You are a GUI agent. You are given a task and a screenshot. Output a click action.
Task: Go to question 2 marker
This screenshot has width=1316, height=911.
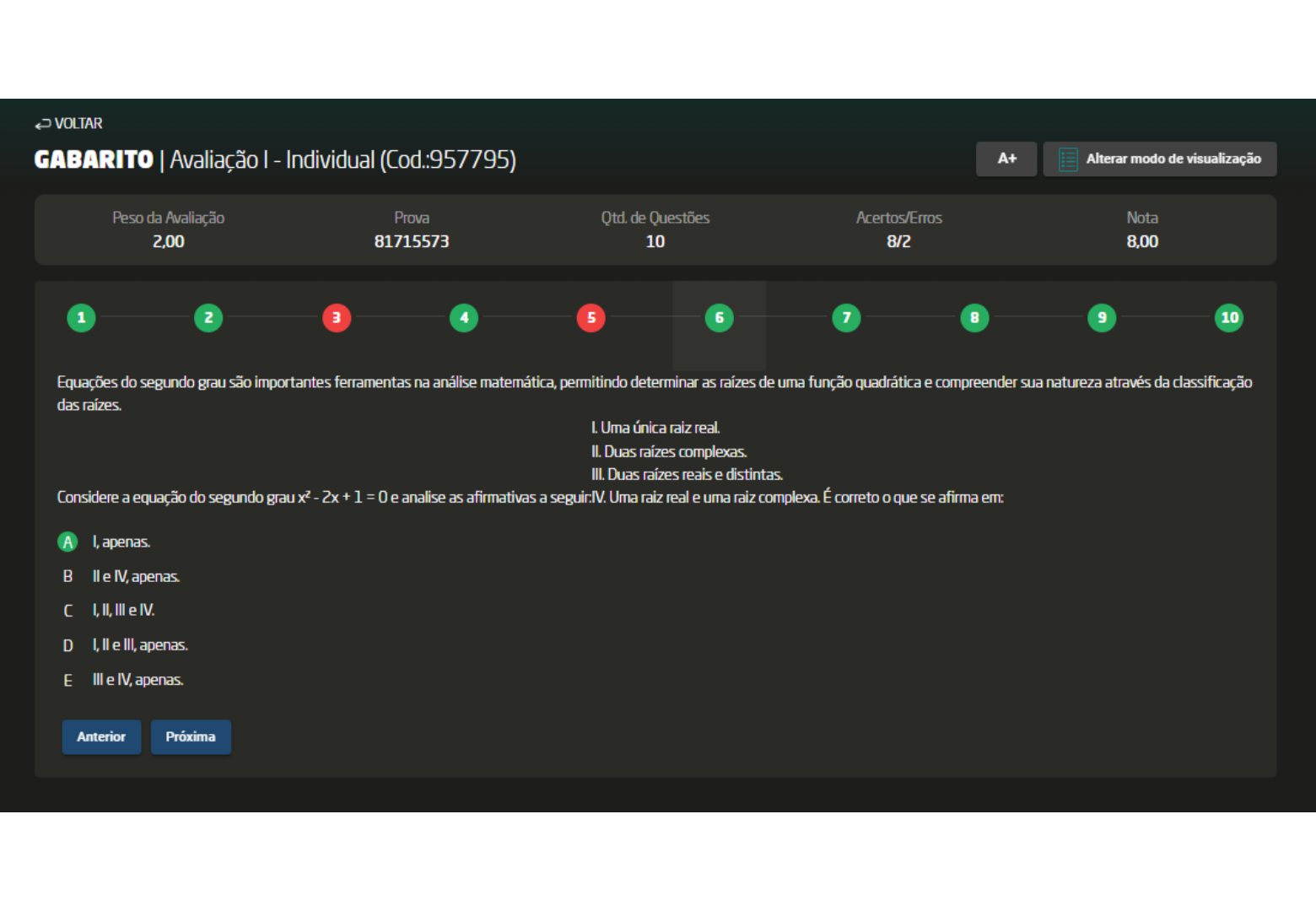(208, 318)
